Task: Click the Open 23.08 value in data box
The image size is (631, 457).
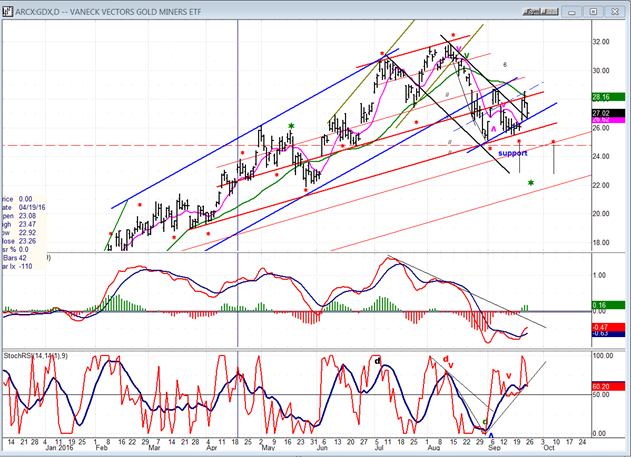Action: coord(27,216)
